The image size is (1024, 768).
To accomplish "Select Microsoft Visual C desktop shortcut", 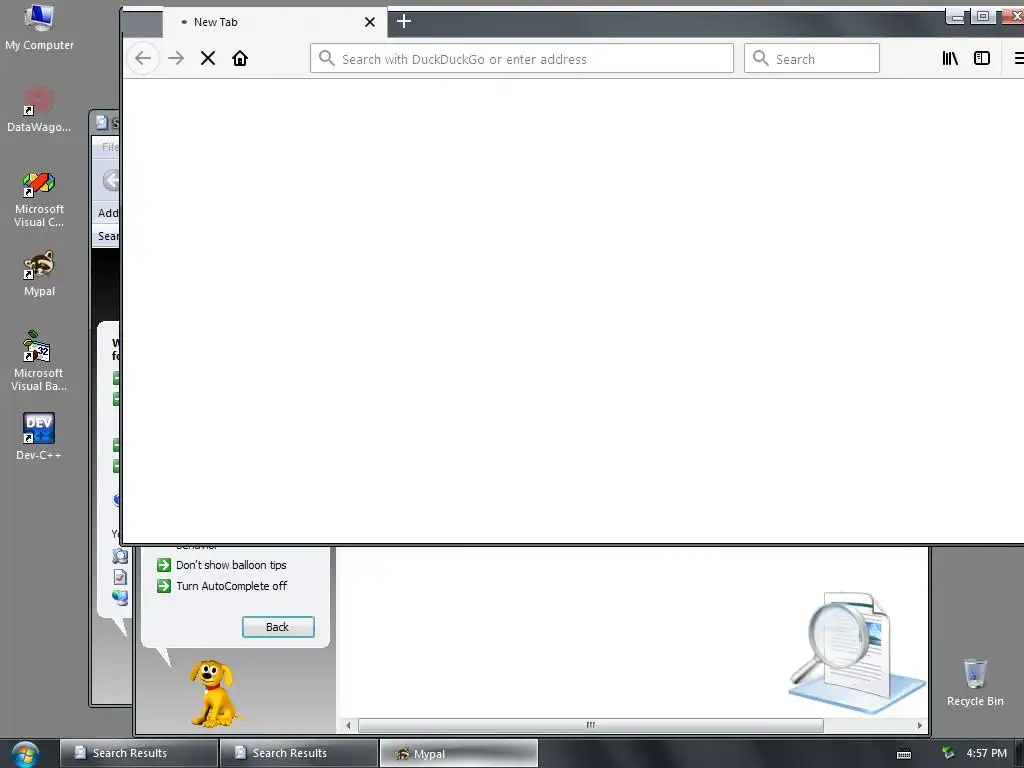I will coord(39,200).
